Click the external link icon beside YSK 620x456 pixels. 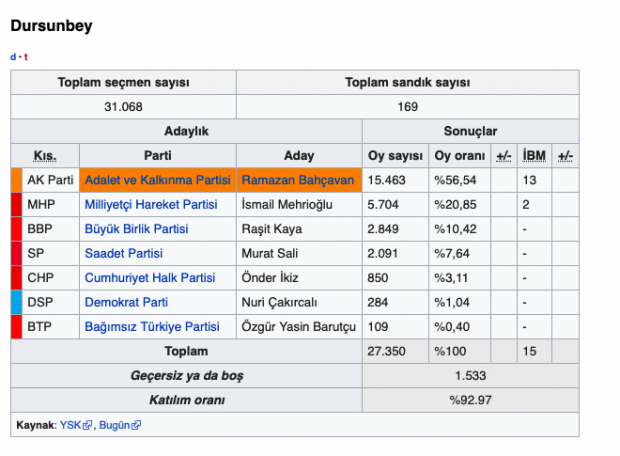(88, 425)
